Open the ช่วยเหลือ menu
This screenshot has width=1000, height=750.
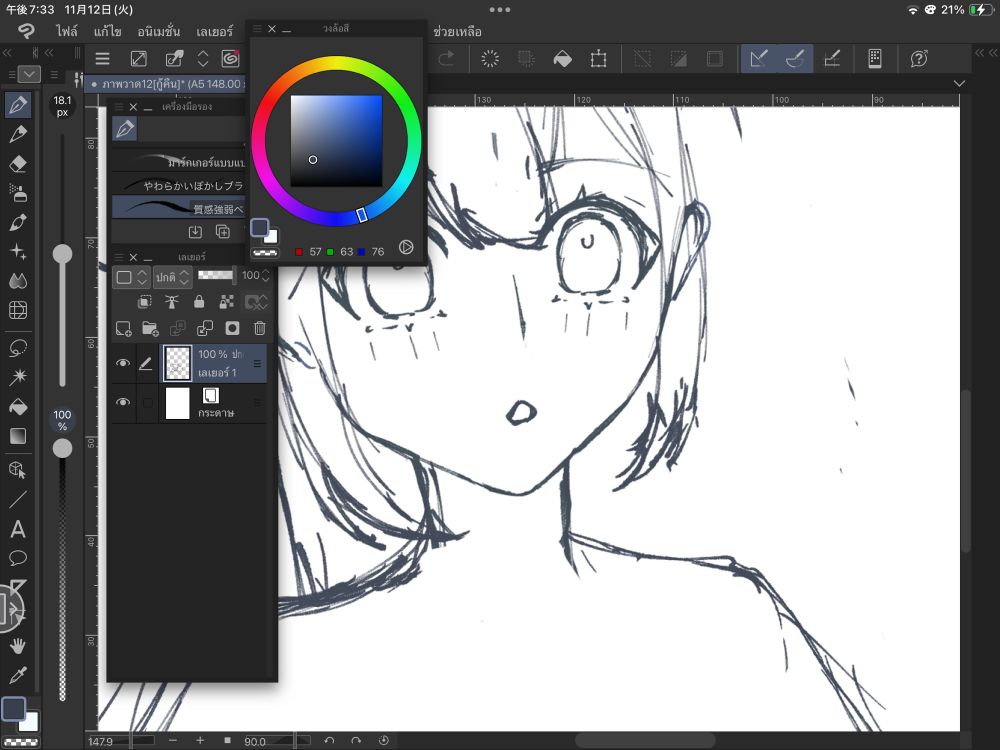[x=457, y=31]
